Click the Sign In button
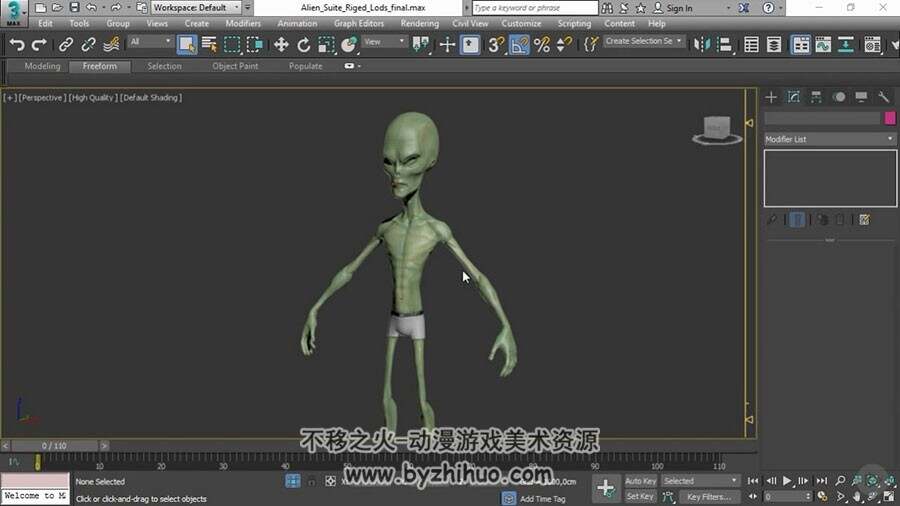 [x=673, y=8]
